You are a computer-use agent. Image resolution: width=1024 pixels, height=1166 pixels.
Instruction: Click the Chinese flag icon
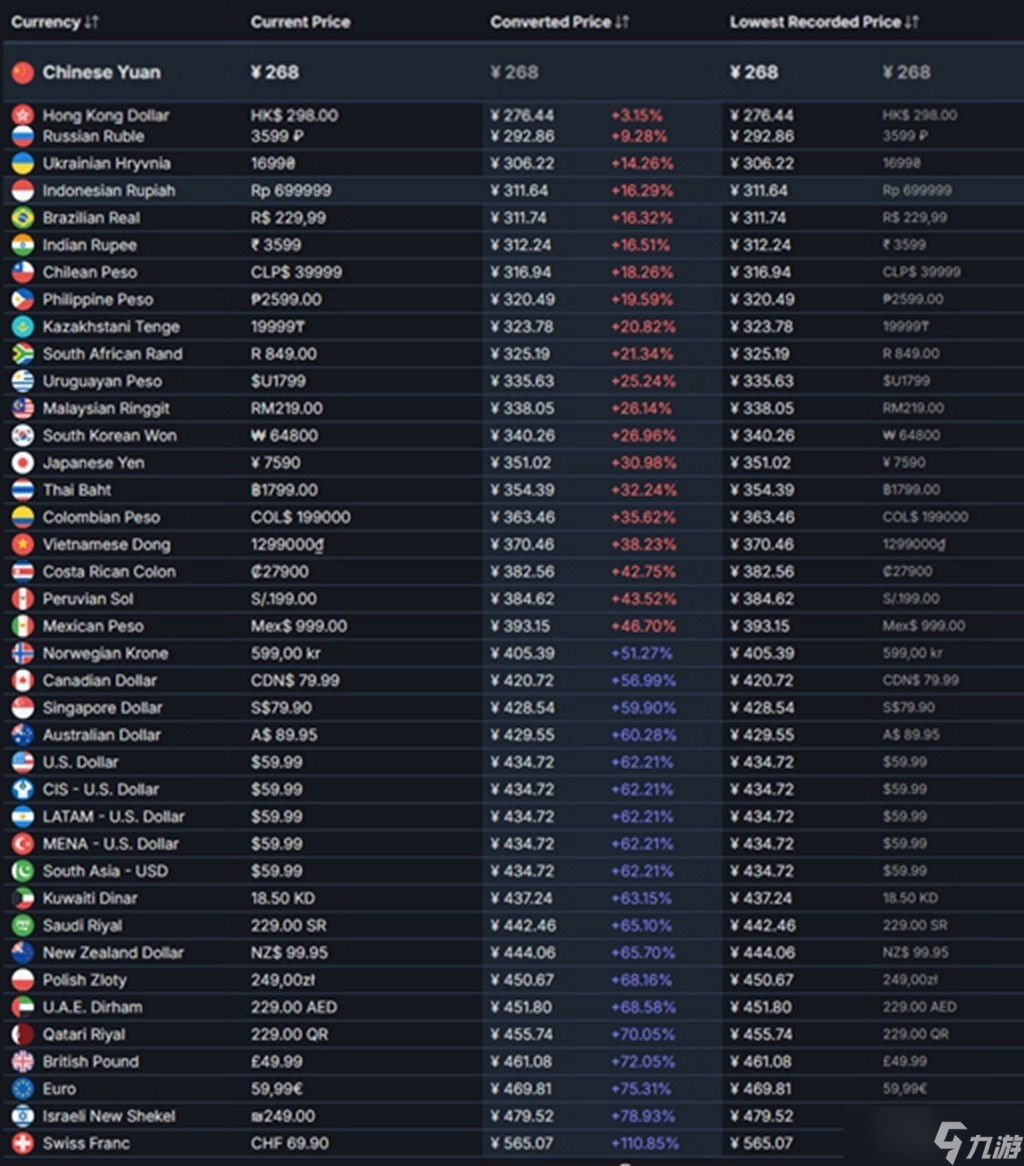(22, 72)
